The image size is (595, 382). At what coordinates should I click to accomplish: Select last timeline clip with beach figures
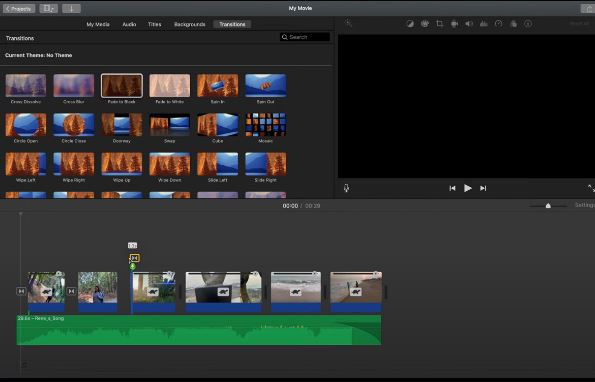coord(356,291)
